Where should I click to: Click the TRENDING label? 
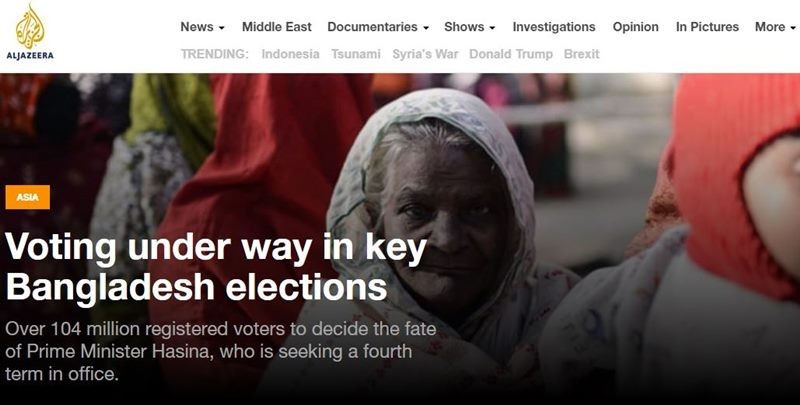tap(214, 54)
